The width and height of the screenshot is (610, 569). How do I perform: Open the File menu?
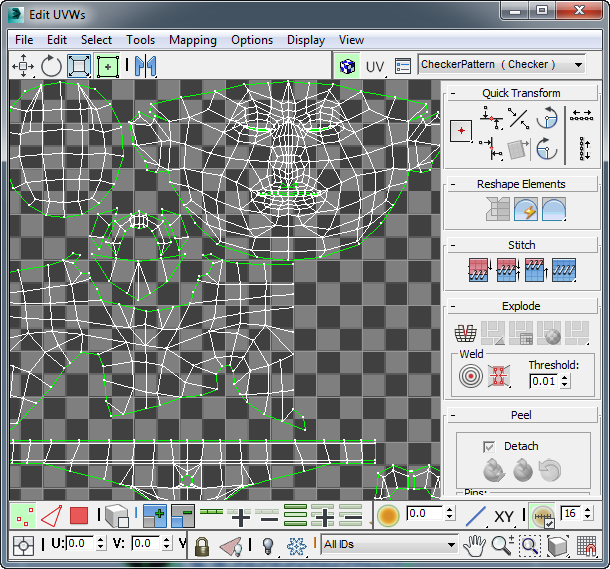pyautogui.click(x=24, y=40)
